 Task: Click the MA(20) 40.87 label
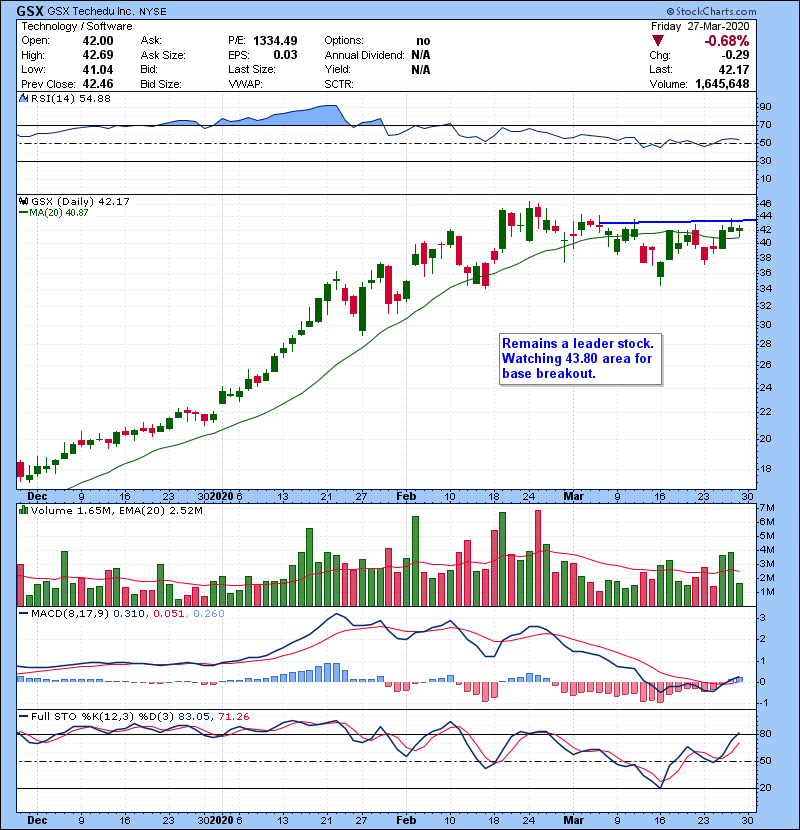(x=59, y=212)
